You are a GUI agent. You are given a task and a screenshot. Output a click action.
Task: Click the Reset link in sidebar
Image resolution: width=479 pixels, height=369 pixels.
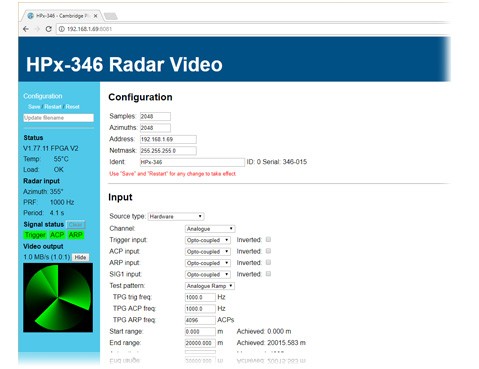point(72,107)
